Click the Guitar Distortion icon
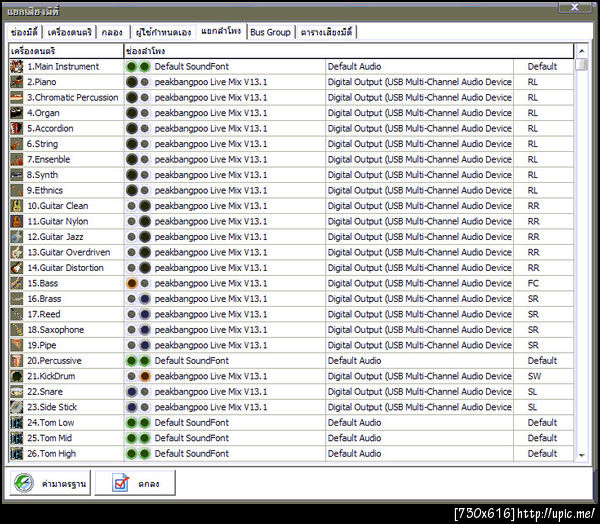The height and width of the screenshot is (524, 600). [16, 268]
